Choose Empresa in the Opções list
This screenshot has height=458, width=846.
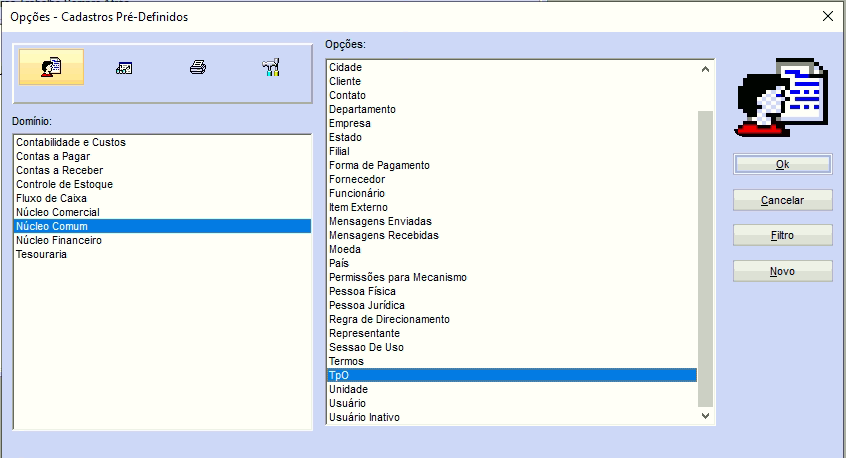click(x=512, y=124)
